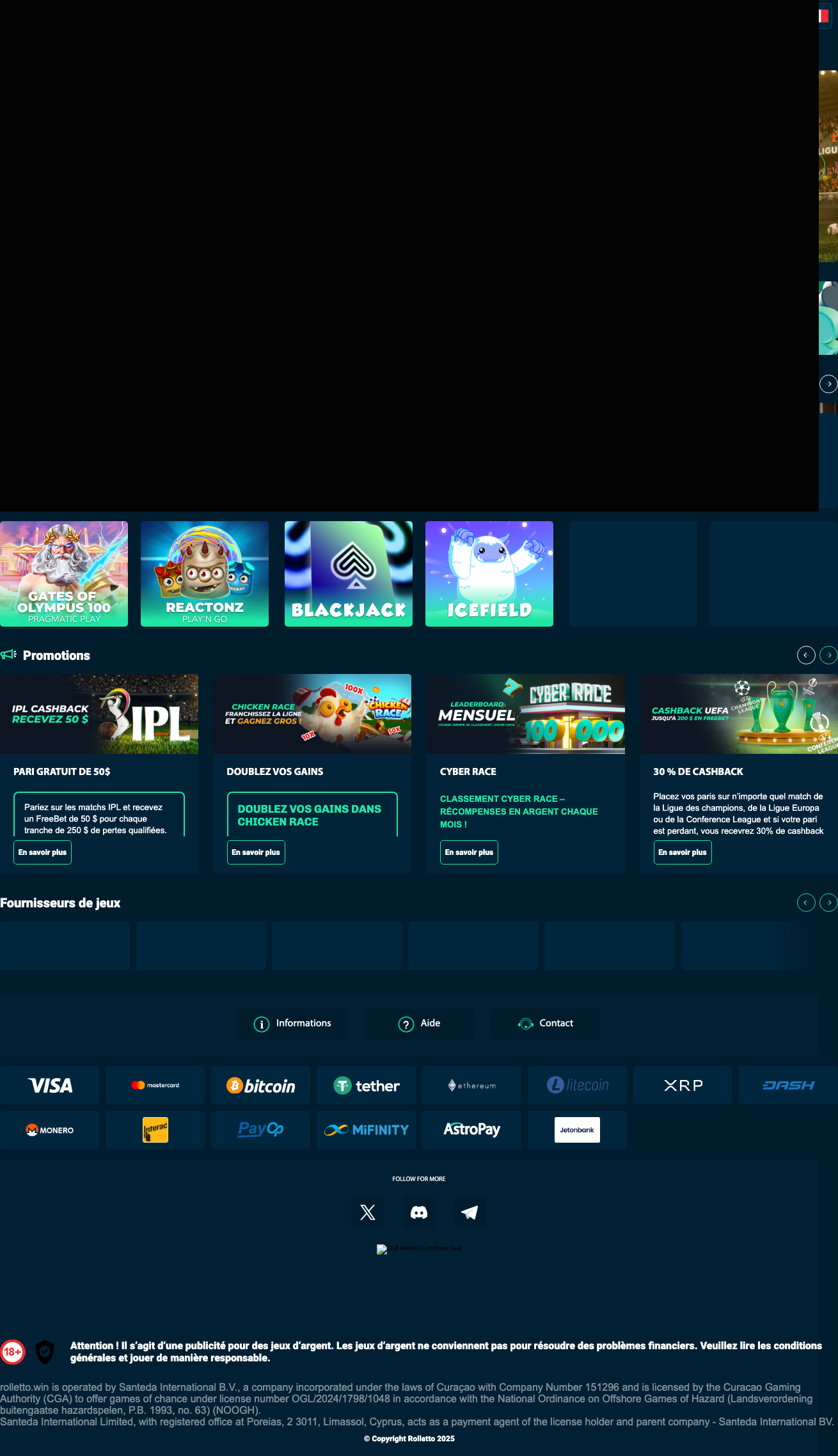Image resolution: width=838 pixels, height=1456 pixels.
Task: Select the XRP payment logo
Action: click(x=683, y=1085)
